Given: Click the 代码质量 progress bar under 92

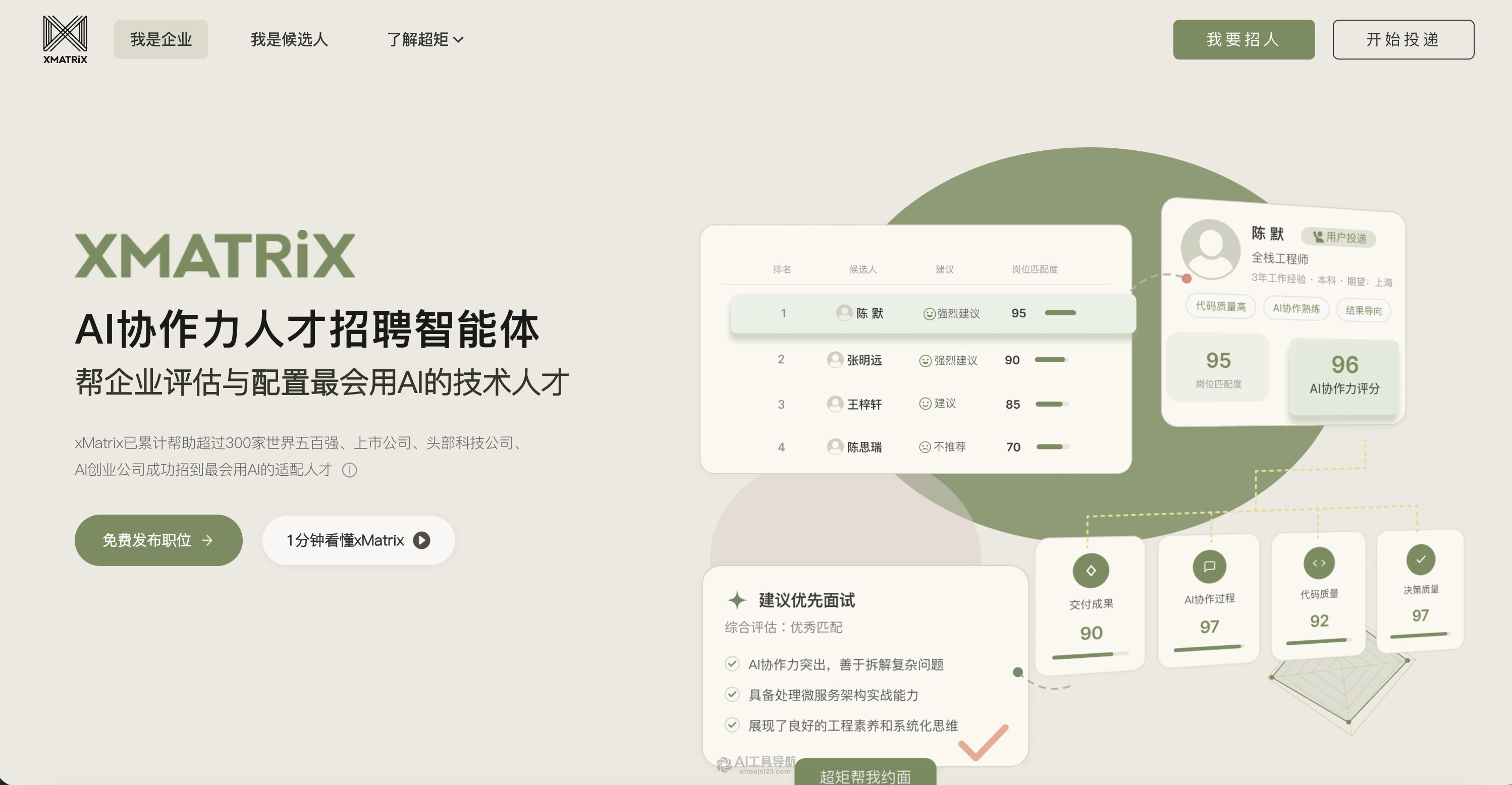Looking at the screenshot, I should (x=1319, y=641).
